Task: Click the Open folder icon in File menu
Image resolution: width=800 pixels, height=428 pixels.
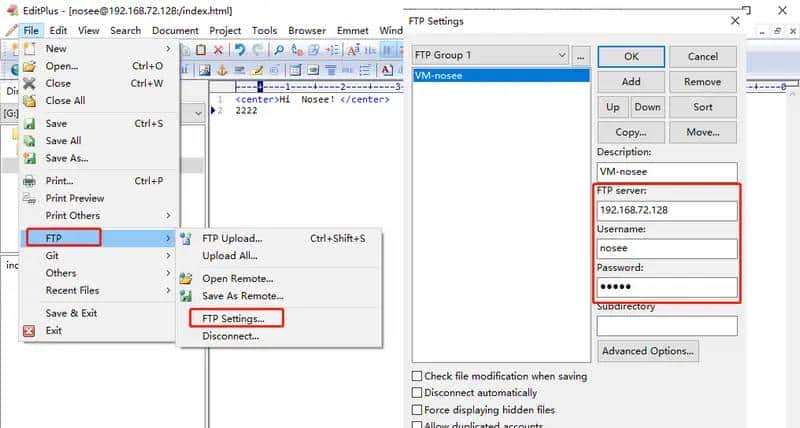Action: (x=30, y=66)
